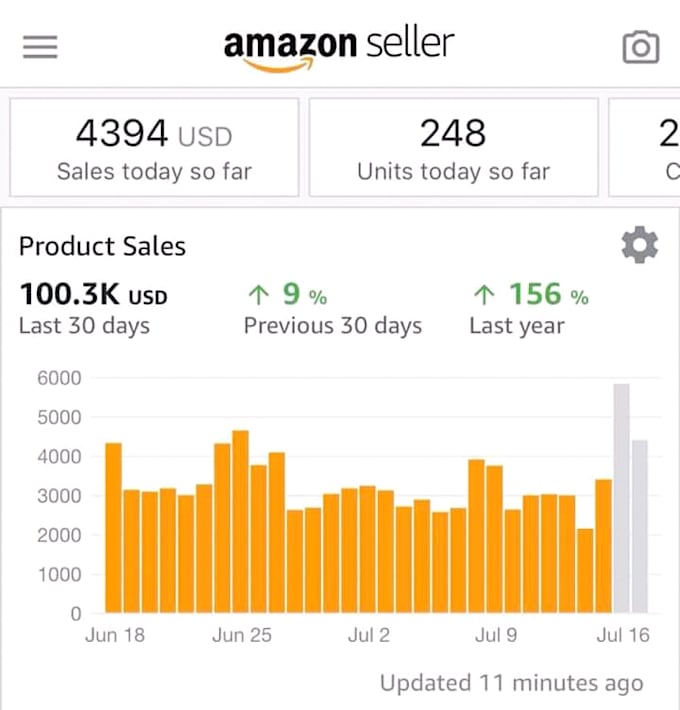Image resolution: width=680 pixels, height=710 pixels.
Task: Tap the Updated 11 minutes ago text
Action: tap(511, 684)
